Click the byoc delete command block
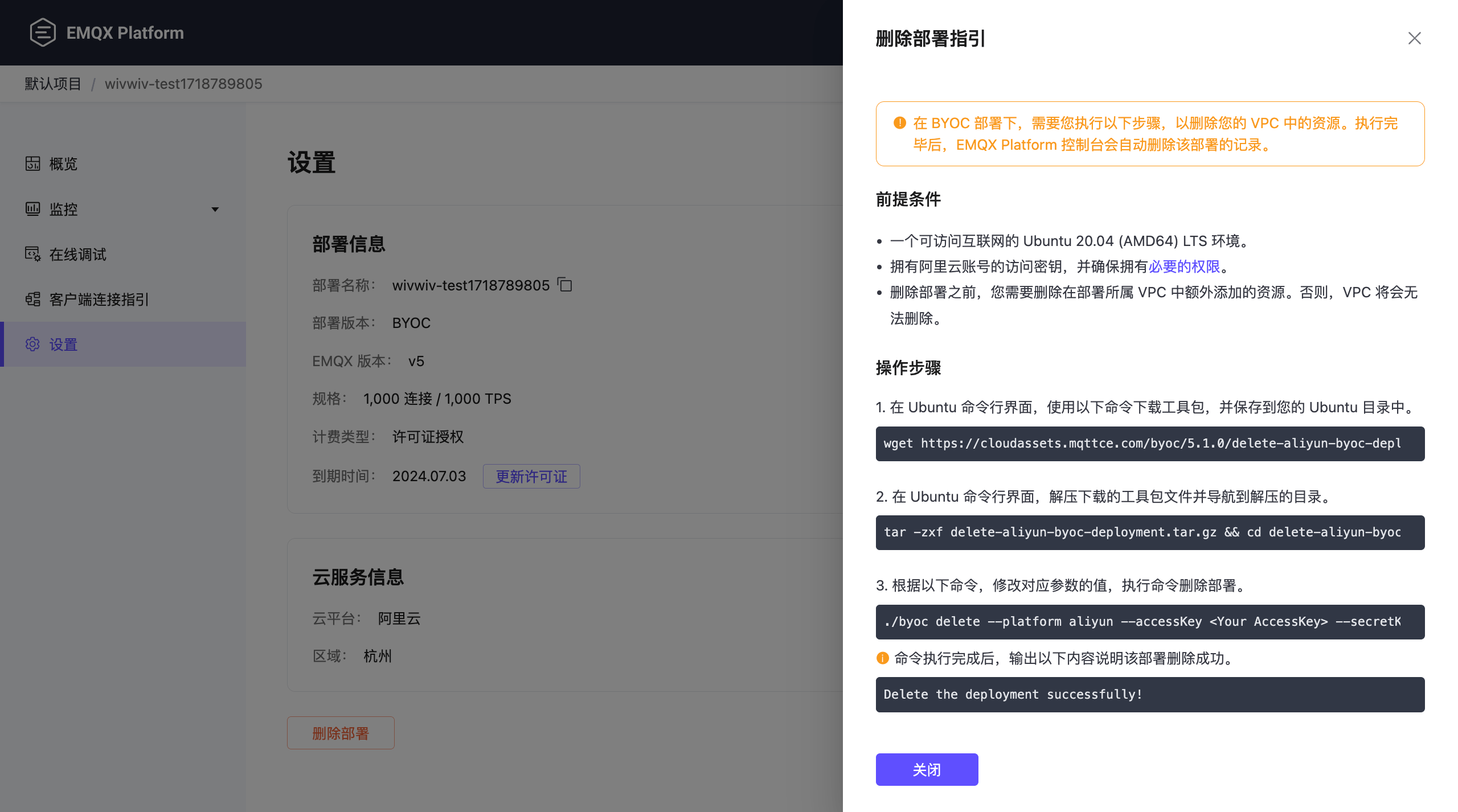Viewport: 1458px width, 812px height. pyautogui.click(x=1149, y=622)
